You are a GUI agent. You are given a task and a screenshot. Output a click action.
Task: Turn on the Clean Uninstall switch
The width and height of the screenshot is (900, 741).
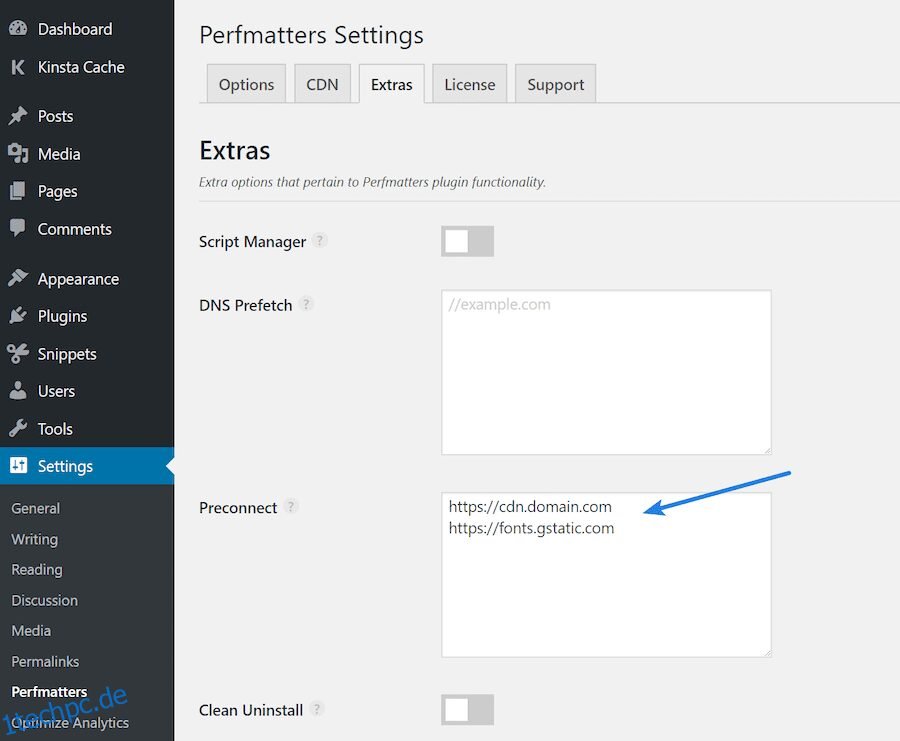click(x=467, y=710)
